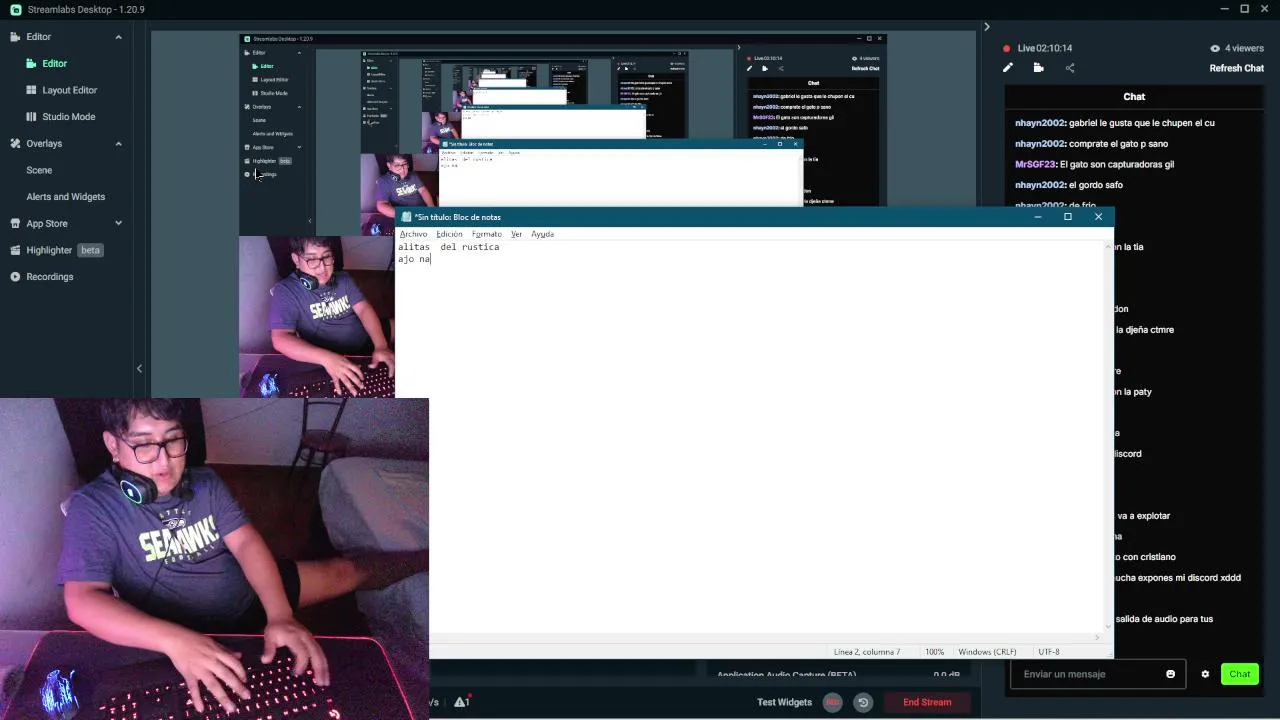Collapse the Overlays section chevron
1280x720 pixels.
[x=118, y=143]
